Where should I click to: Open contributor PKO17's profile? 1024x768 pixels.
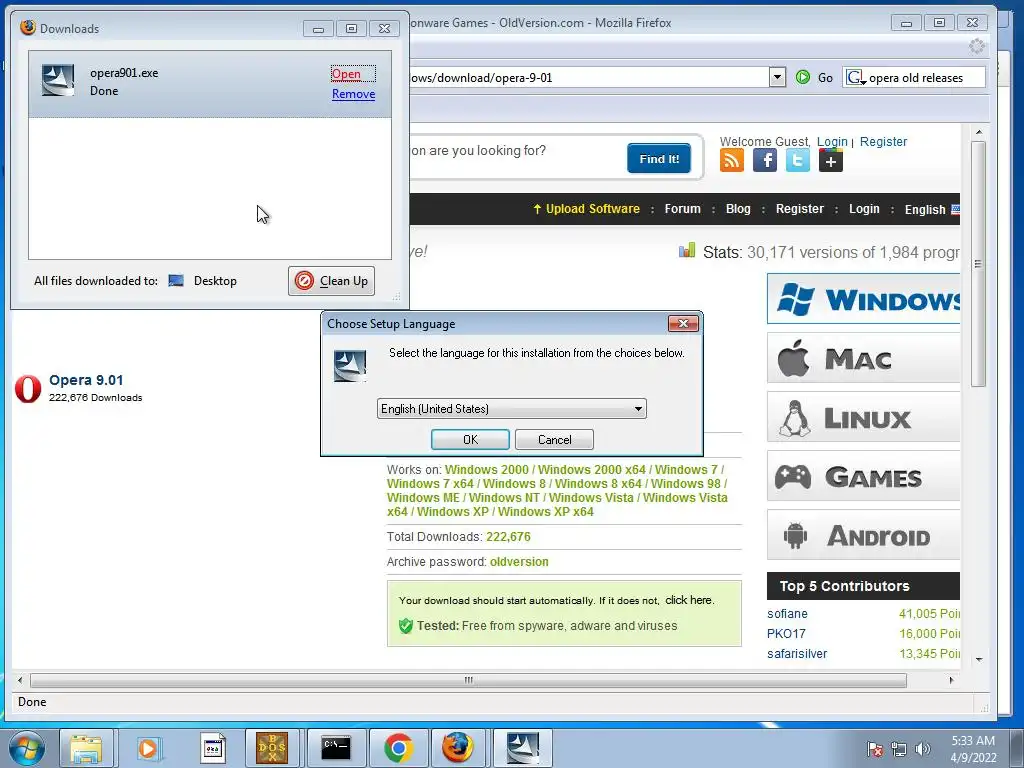[x=786, y=633]
